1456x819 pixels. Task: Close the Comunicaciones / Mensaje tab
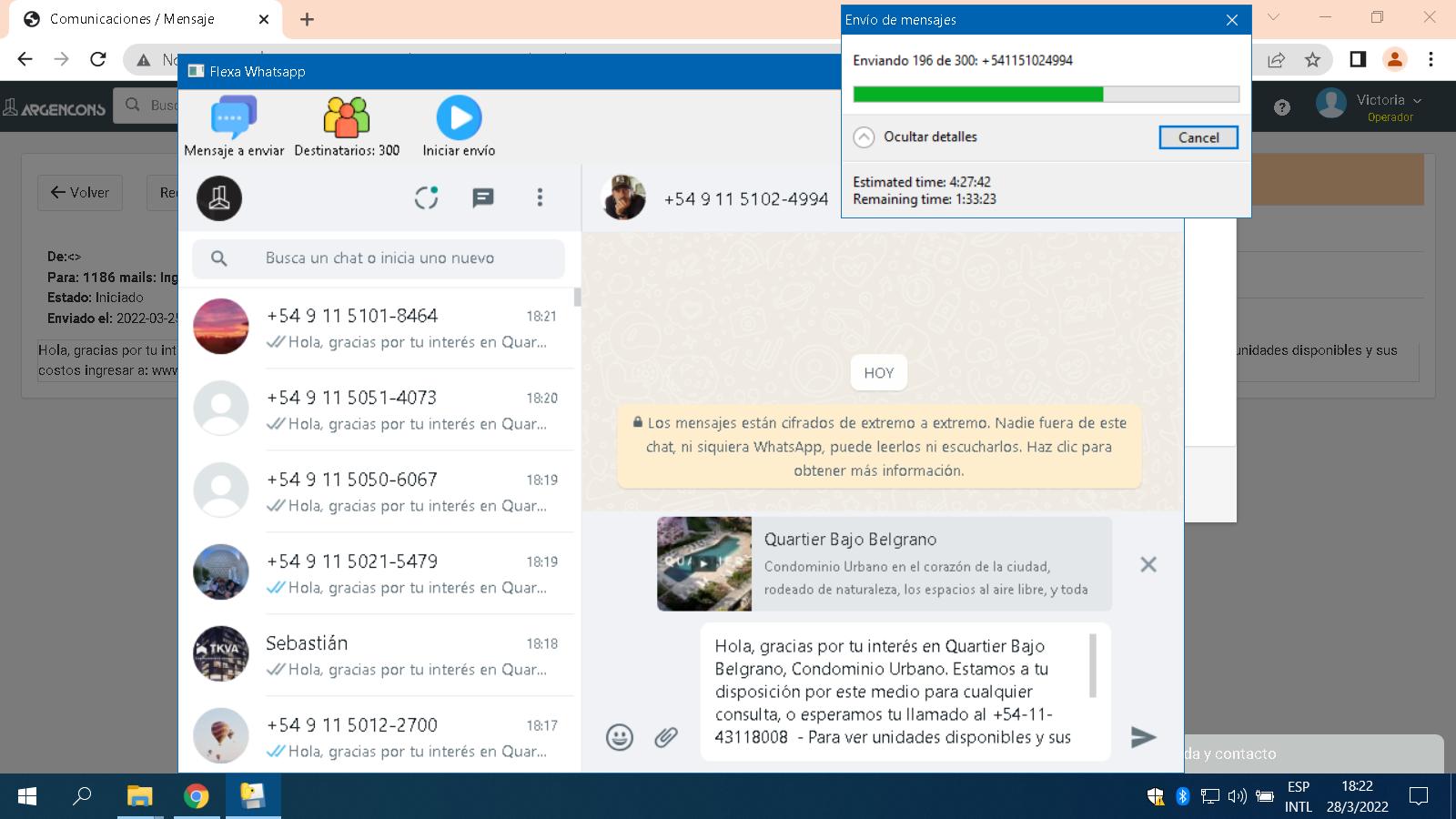264,19
